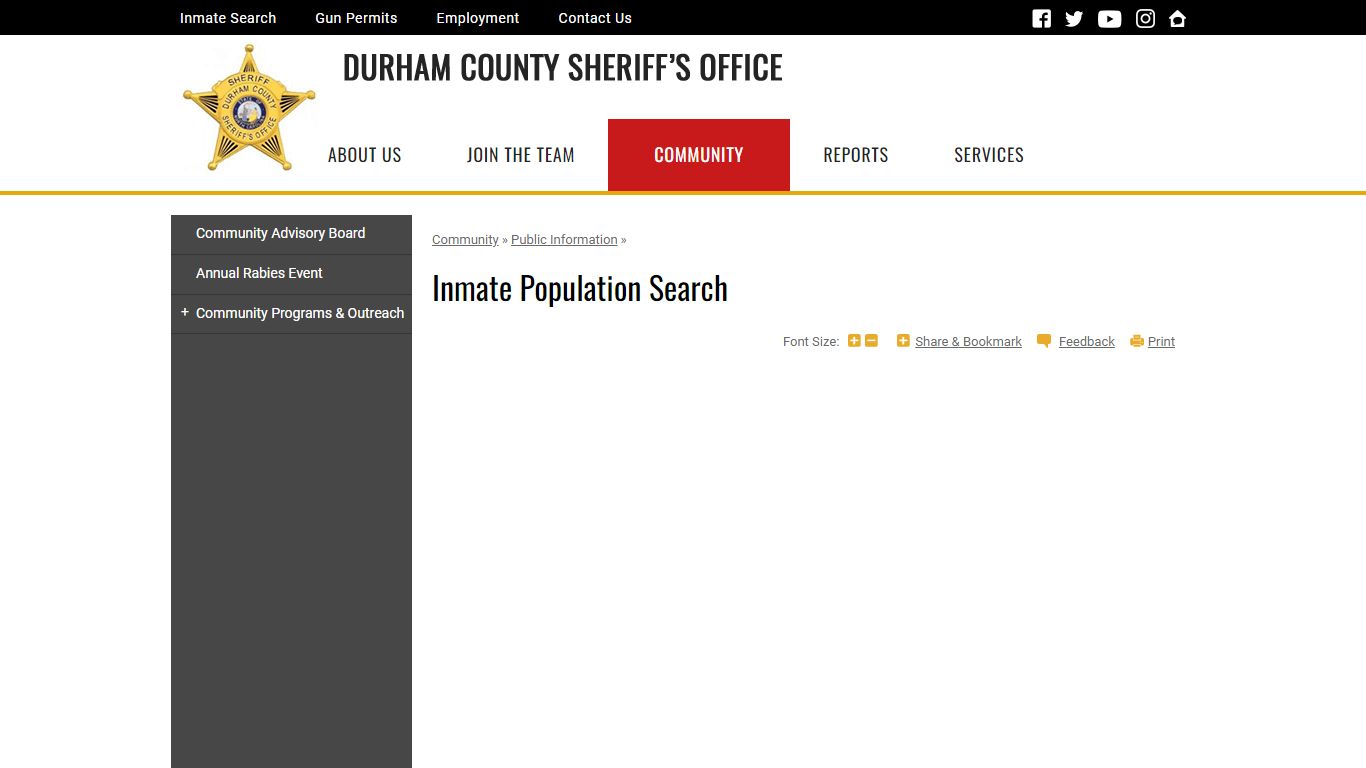
Task: Go to Gun Permits page
Action: click(356, 18)
